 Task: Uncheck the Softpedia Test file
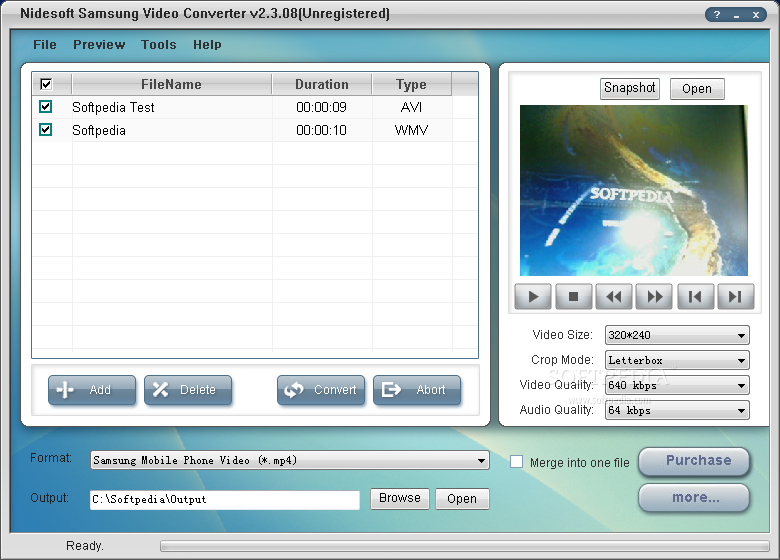45,106
